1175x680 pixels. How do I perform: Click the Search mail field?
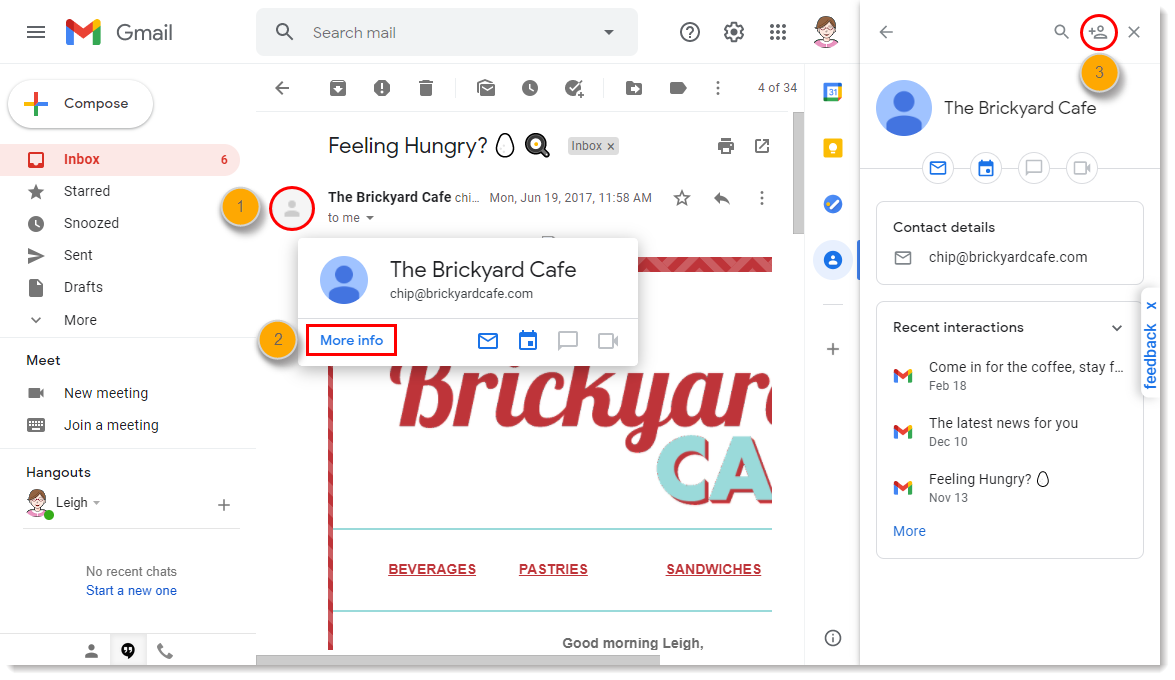point(447,32)
